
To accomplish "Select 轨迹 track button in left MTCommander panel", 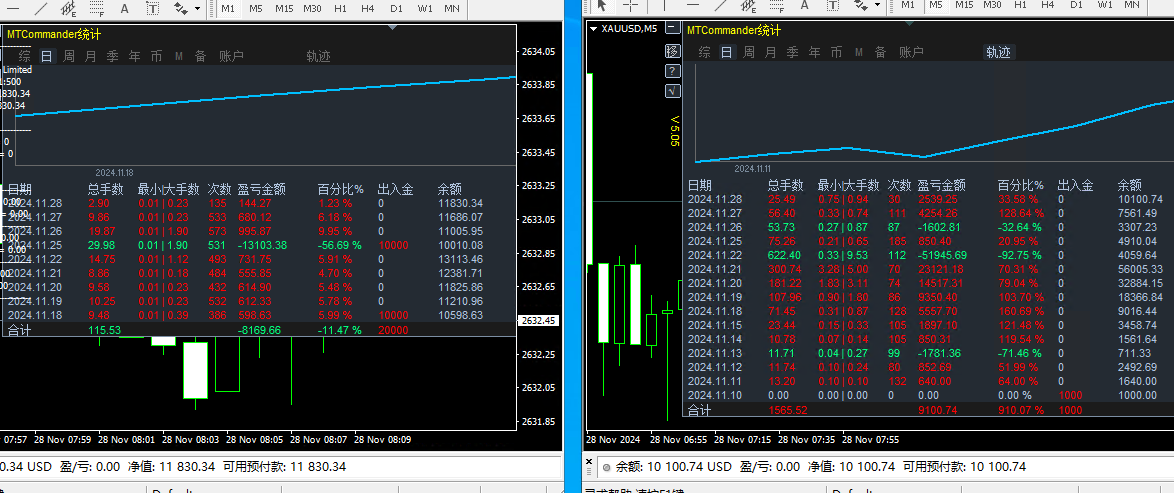I will [x=318, y=56].
